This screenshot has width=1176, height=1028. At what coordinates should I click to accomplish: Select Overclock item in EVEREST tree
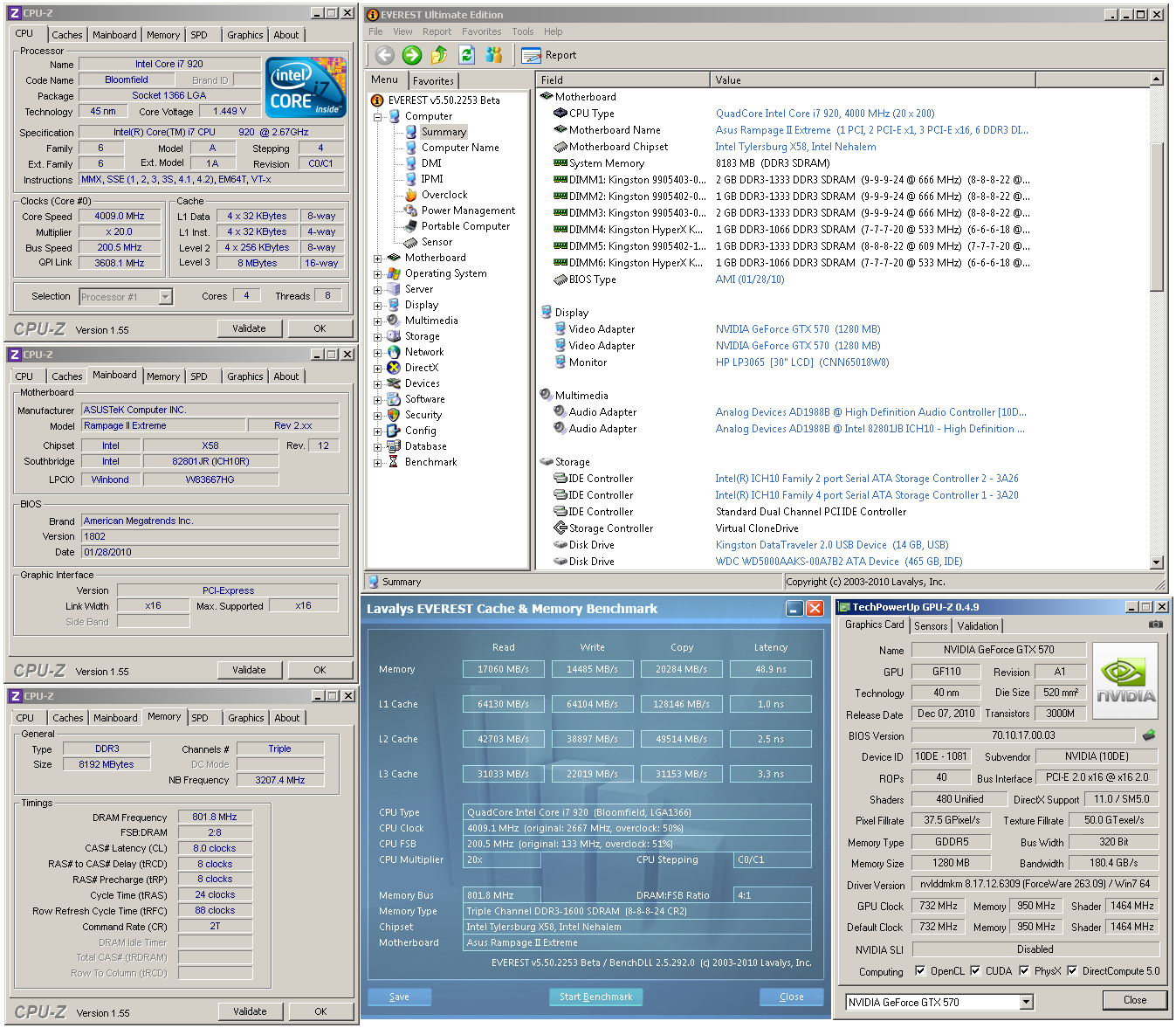coord(444,195)
